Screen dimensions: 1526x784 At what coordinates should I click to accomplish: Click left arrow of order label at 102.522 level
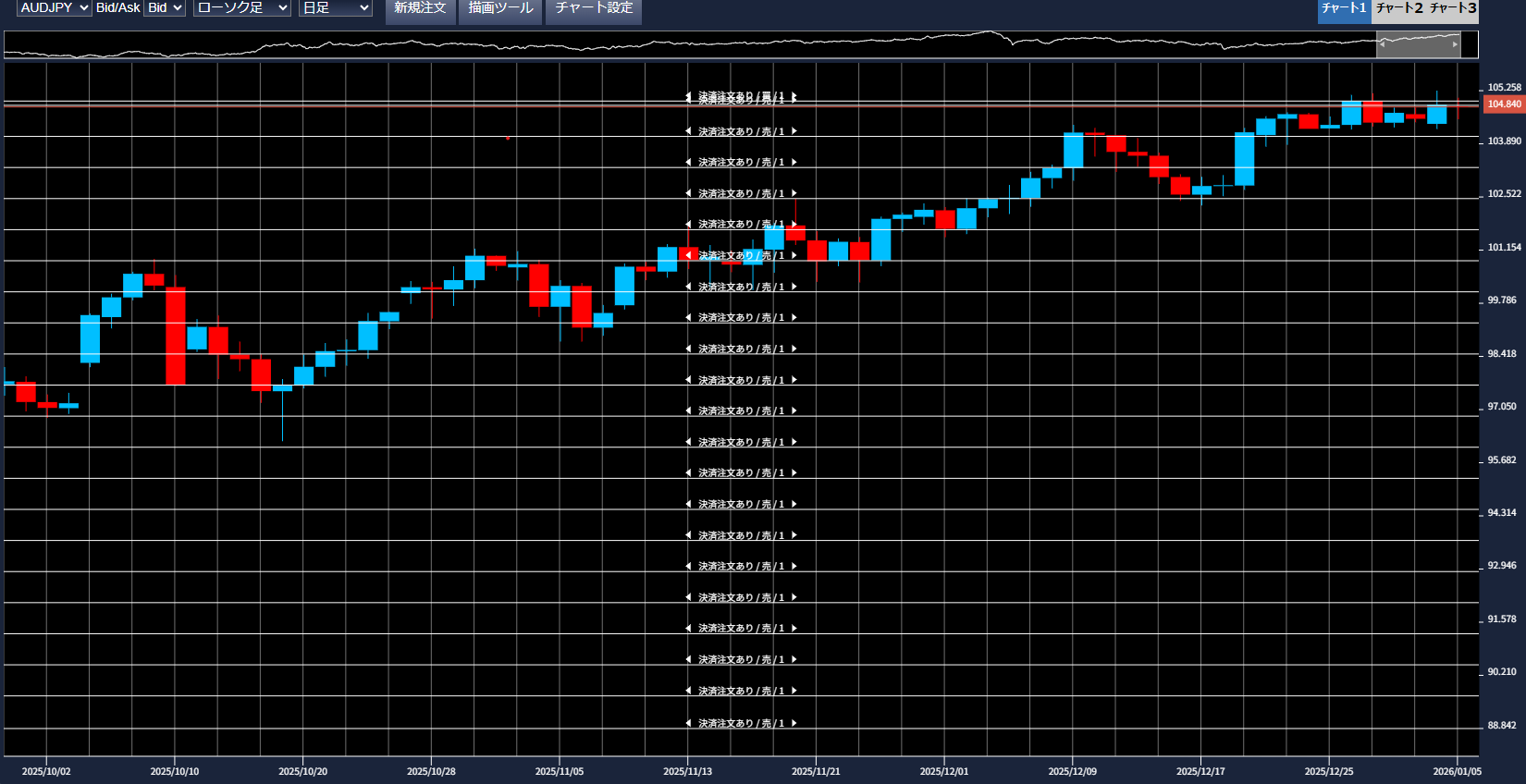coord(688,193)
